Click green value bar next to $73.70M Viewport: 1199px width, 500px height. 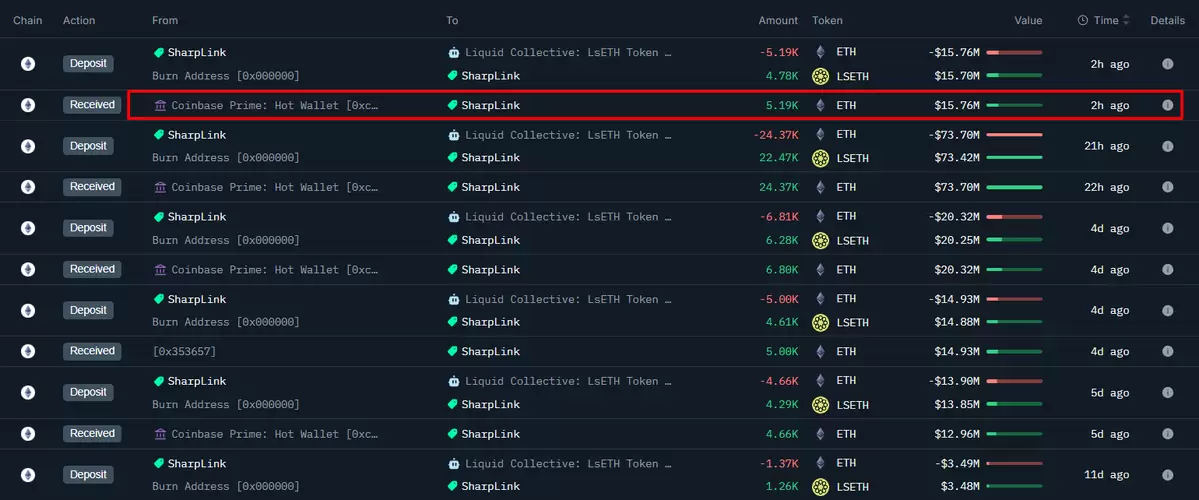[1014, 187]
